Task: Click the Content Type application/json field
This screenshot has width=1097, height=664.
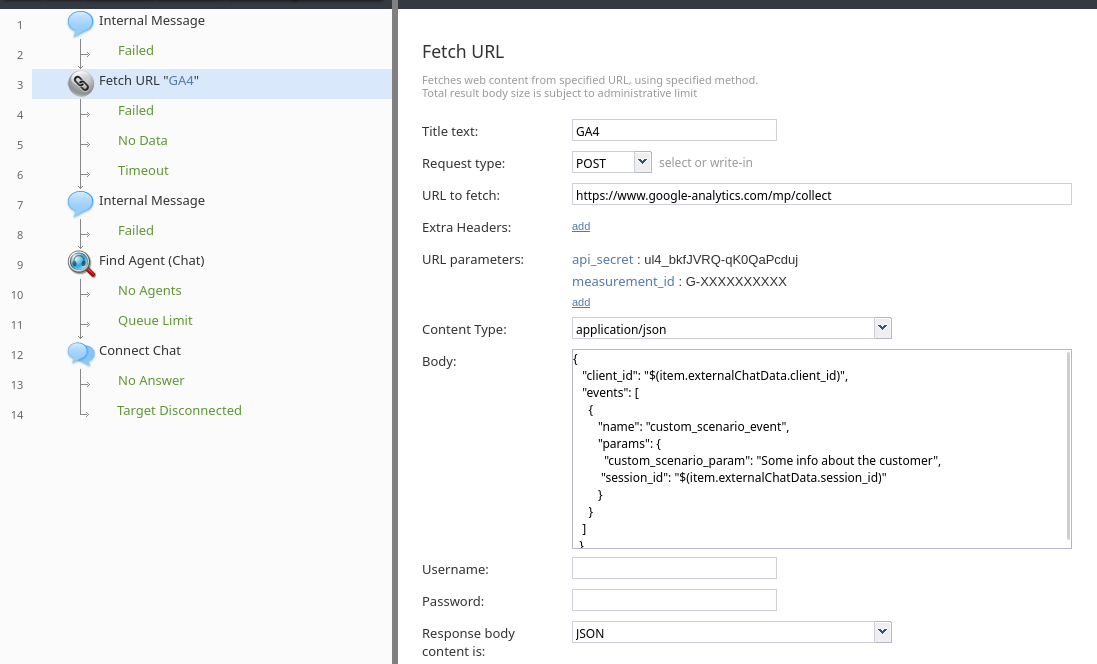Action: pos(723,328)
